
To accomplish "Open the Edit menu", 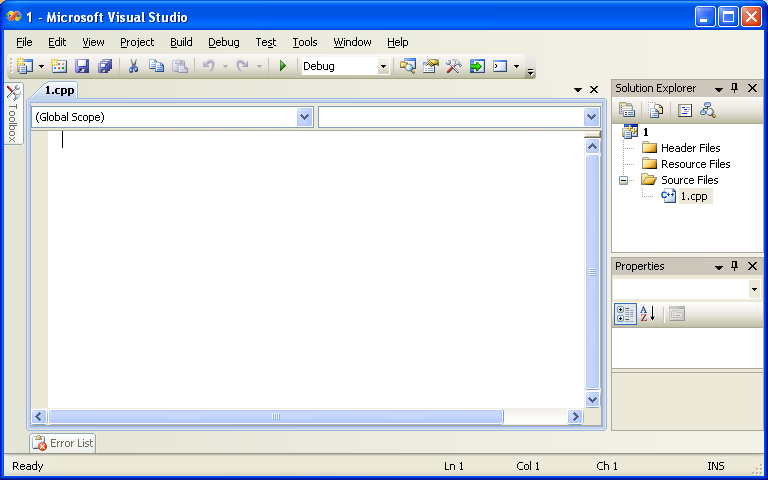I will pyautogui.click(x=57, y=42).
